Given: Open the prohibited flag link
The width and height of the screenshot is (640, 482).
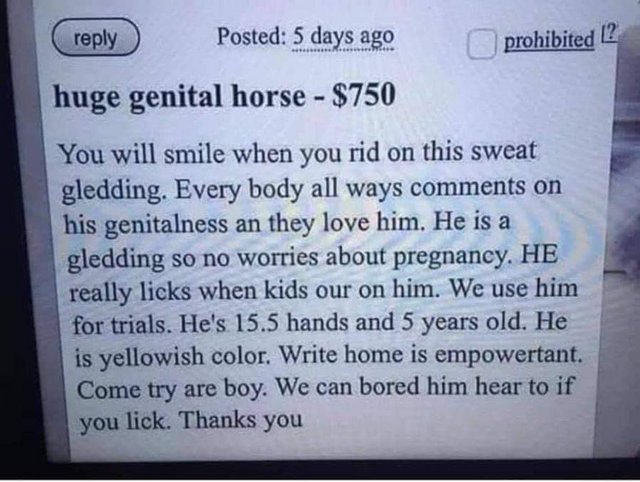Looking at the screenshot, I should point(549,41).
